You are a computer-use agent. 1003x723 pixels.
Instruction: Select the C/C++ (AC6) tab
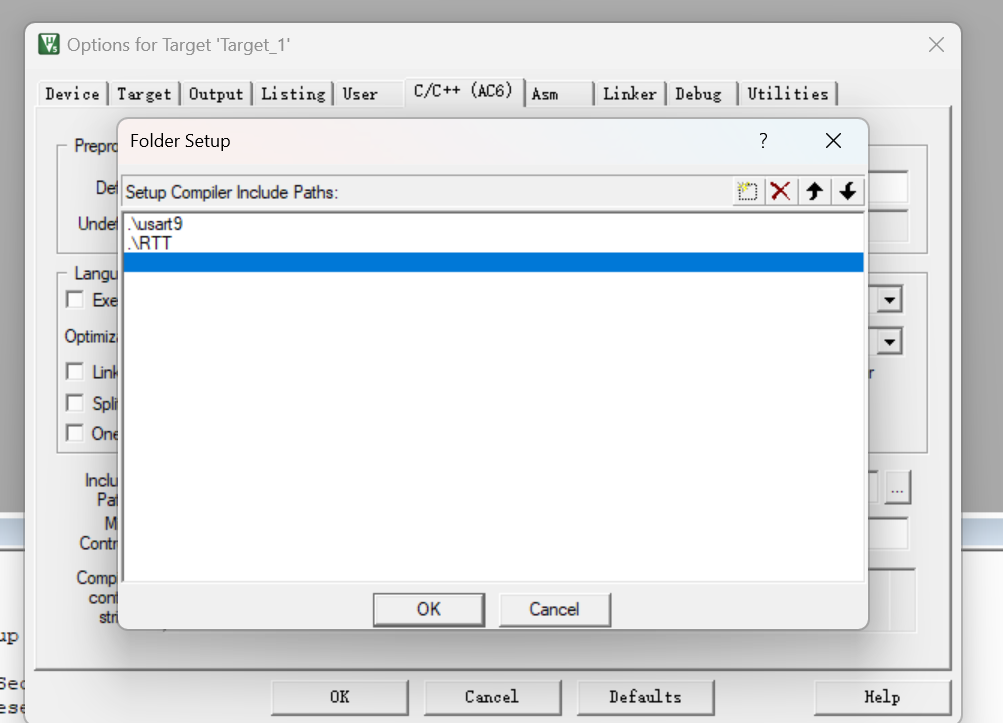[x=463, y=91]
